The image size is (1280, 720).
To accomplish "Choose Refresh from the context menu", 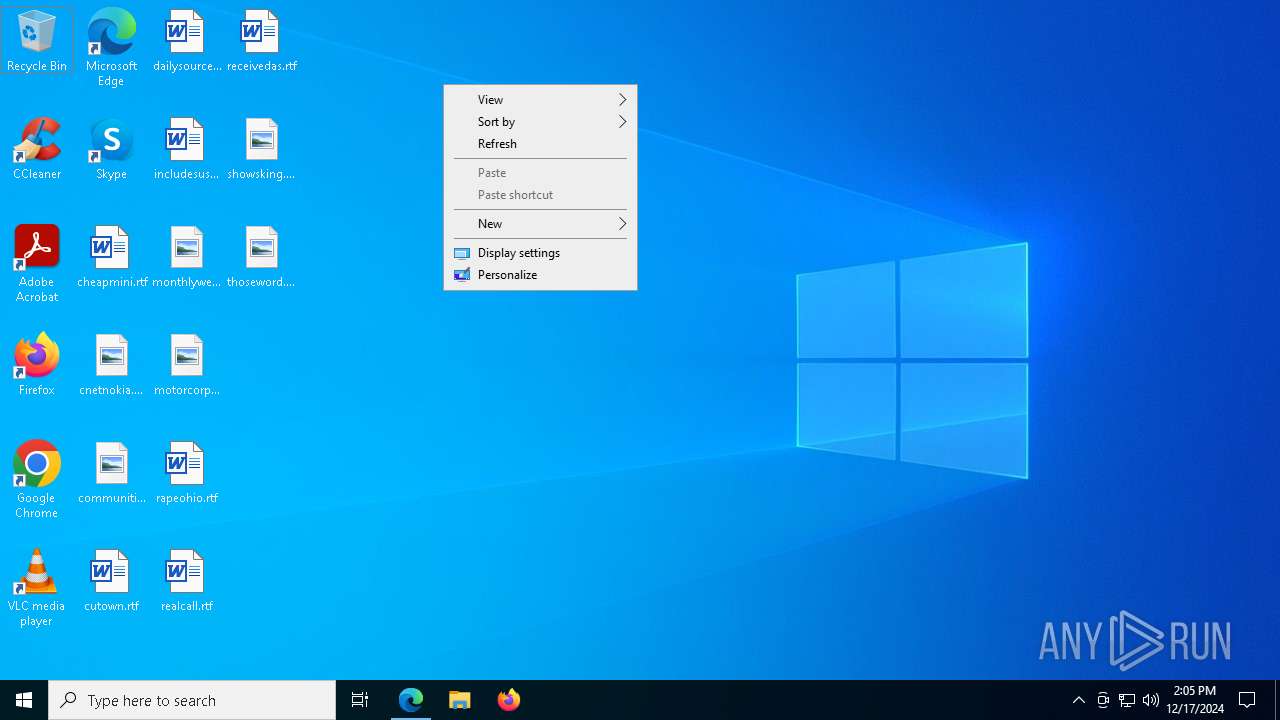I will (540, 144).
